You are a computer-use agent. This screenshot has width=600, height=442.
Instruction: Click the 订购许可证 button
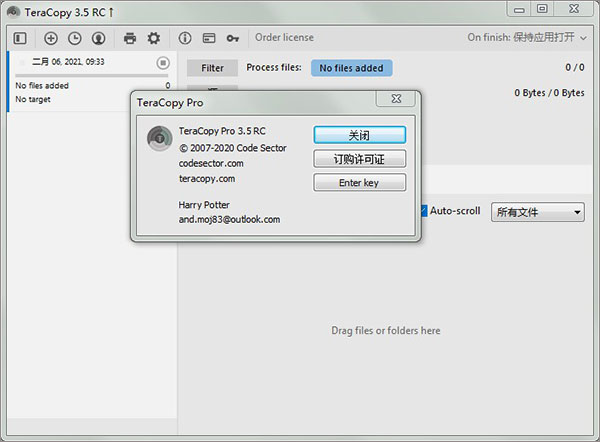click(x=359, y=159)
